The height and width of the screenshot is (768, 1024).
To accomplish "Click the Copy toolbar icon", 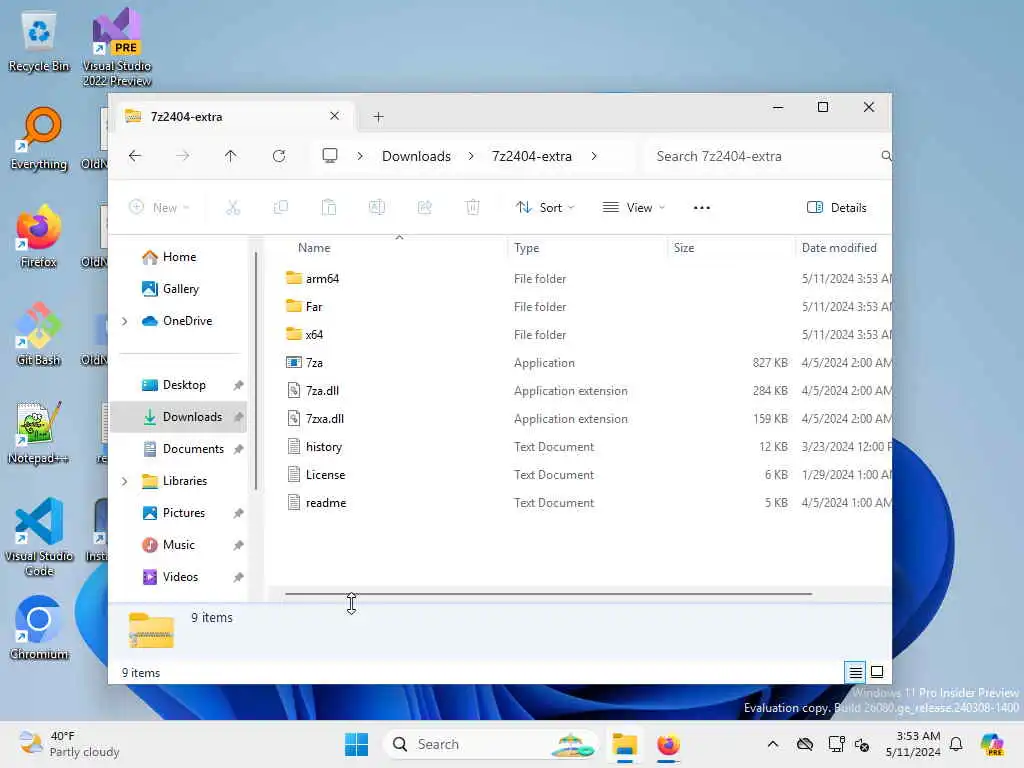I will [x=281, y=208].
